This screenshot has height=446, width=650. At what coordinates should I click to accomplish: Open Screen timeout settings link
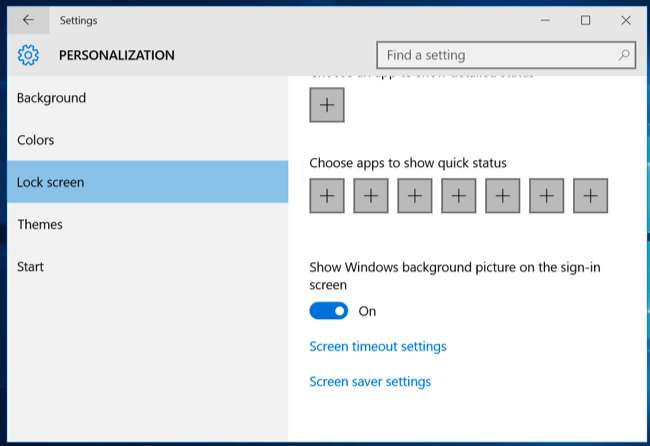[378, 347]
